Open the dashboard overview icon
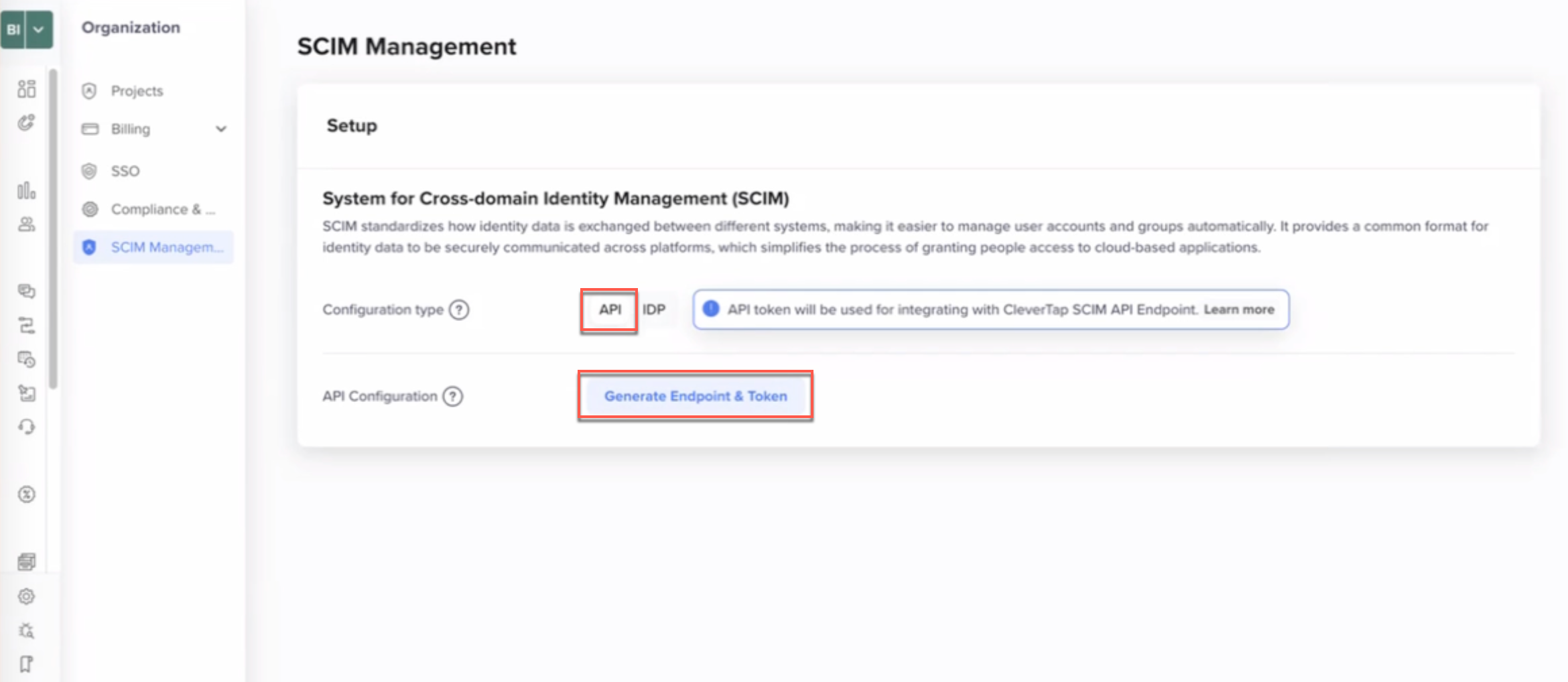 [x=27, y=89]
